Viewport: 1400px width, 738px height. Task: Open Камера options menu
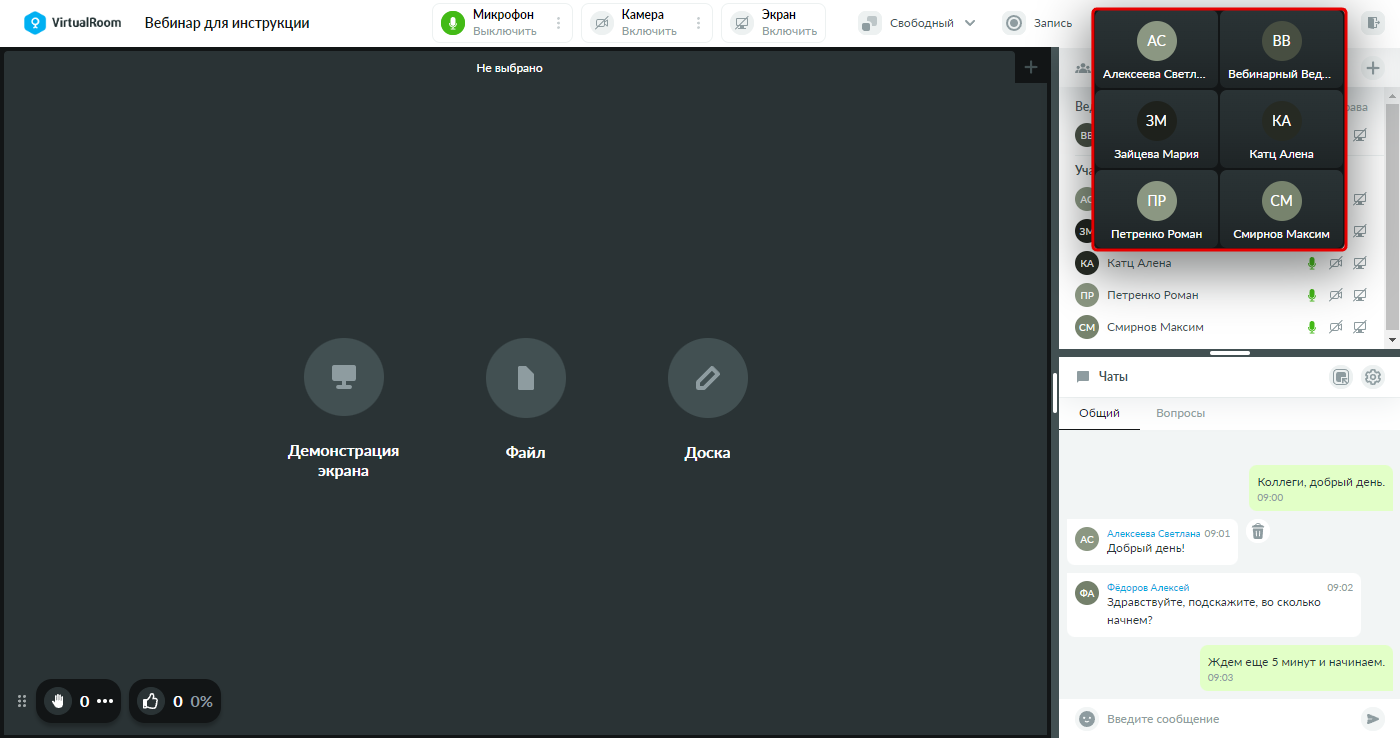click(x=697, y=23)
